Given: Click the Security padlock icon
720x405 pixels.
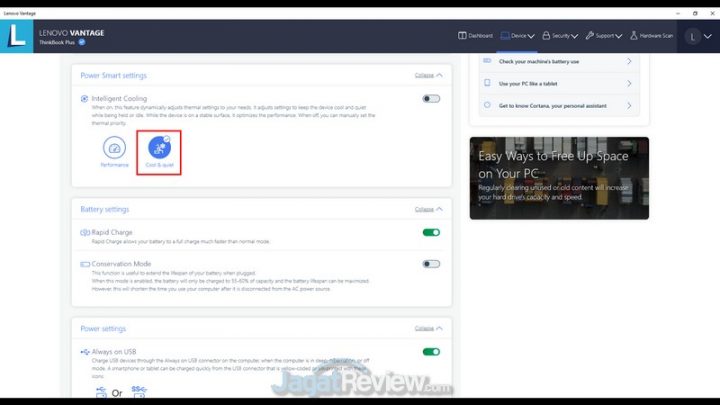Looking at the screenshot, I should (x=546, y=36).
